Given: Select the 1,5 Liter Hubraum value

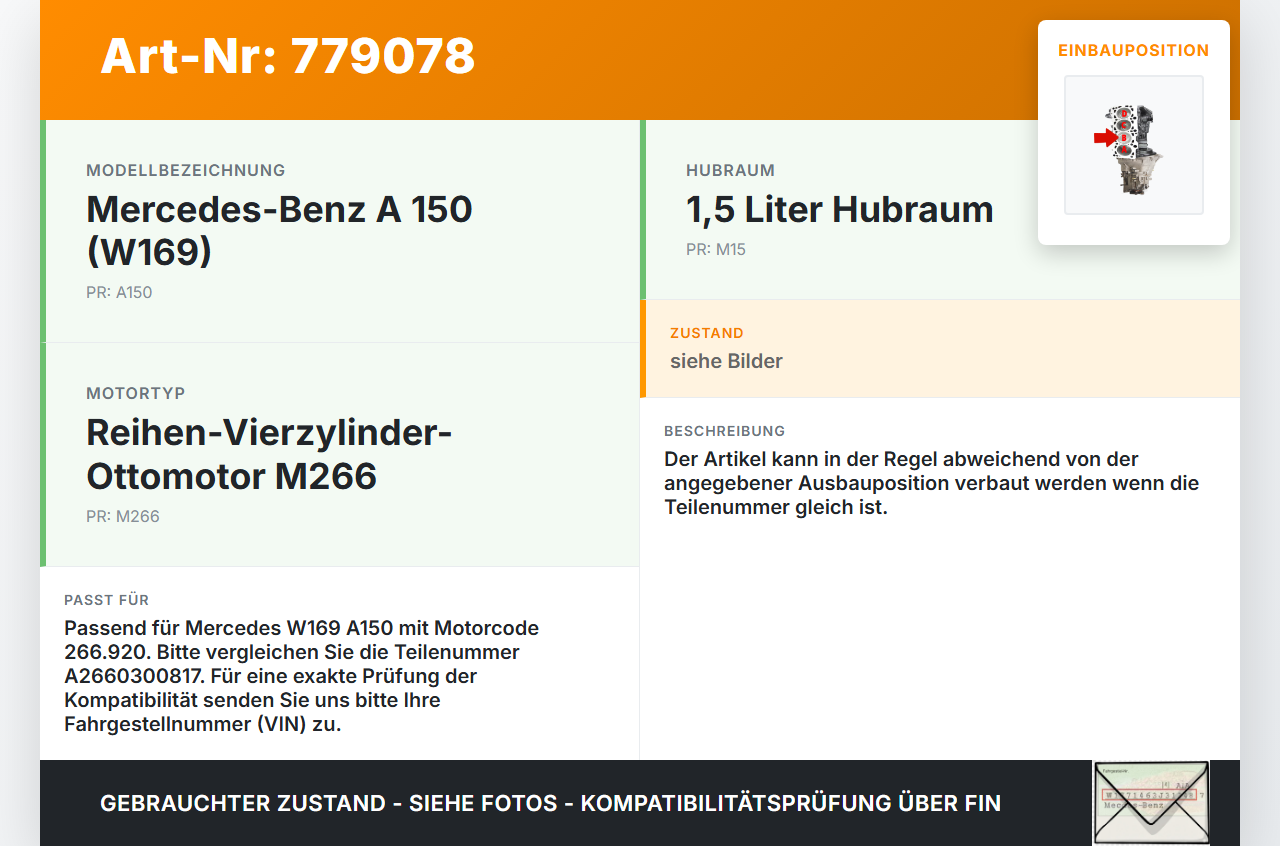Looking at the screenshot, I should [840, 209].
